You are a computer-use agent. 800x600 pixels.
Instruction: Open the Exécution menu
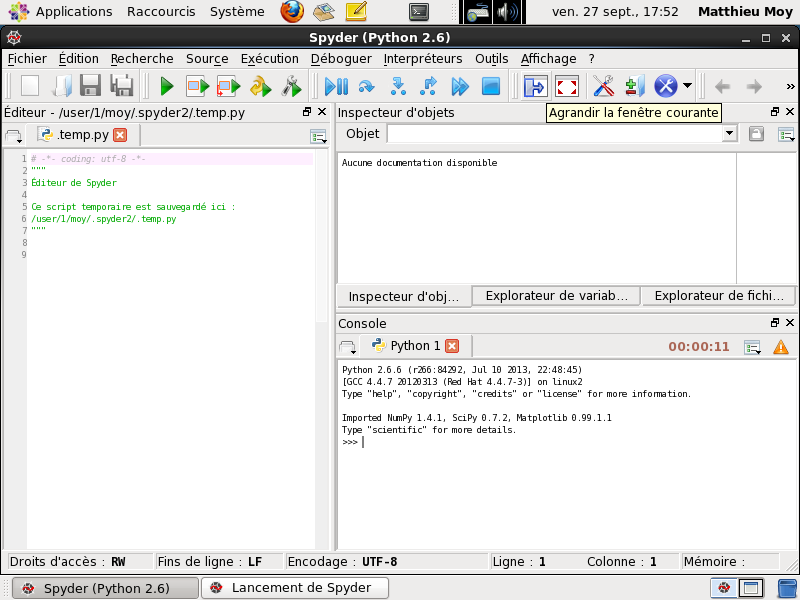point(269,59)
